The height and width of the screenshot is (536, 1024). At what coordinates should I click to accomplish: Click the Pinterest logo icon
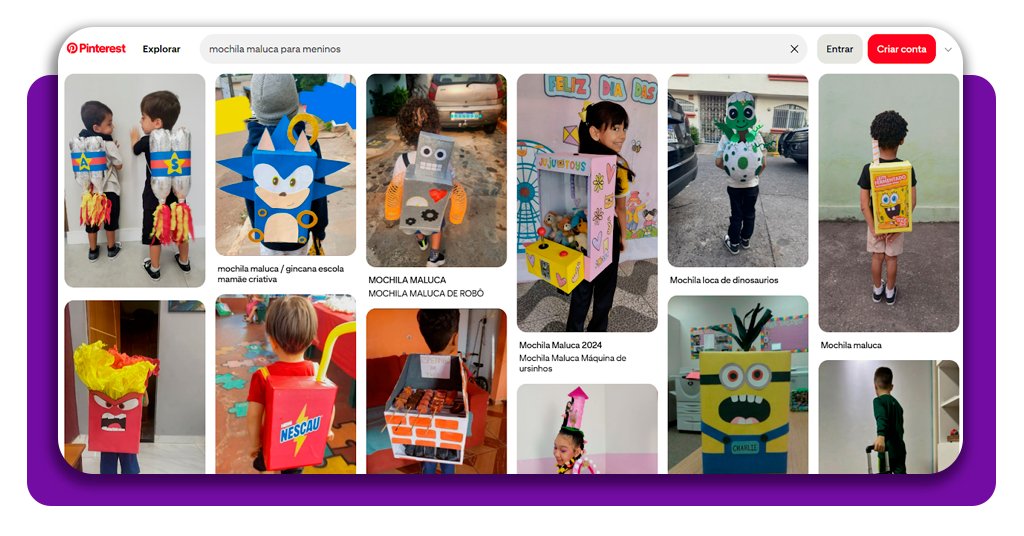coord(72,48)
